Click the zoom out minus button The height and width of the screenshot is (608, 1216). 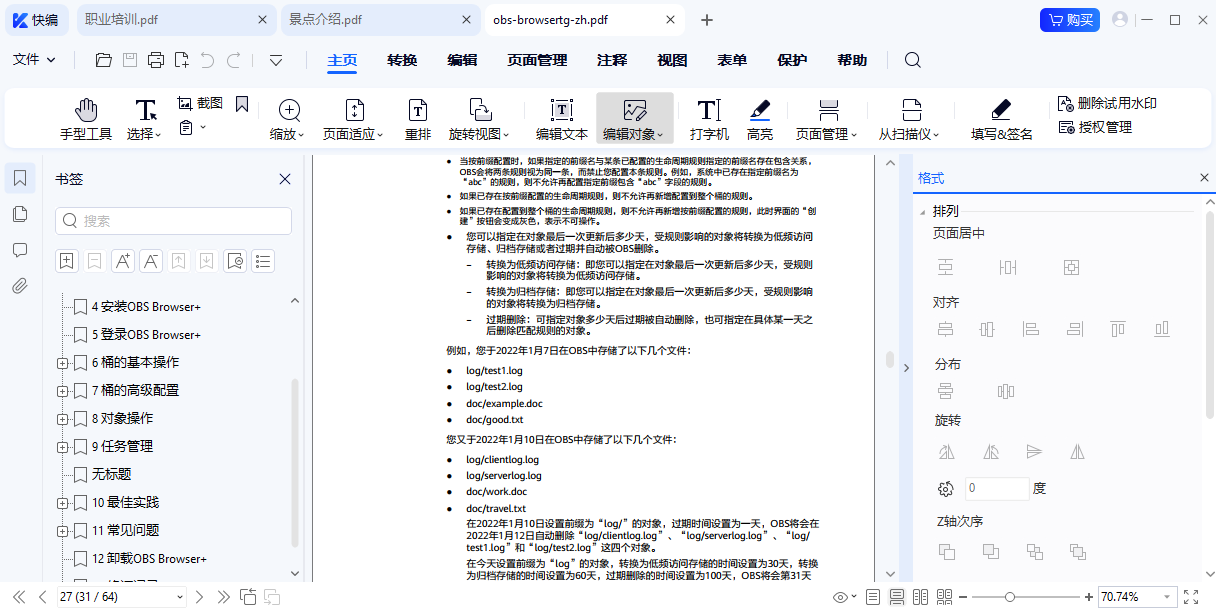coord(963,597)
